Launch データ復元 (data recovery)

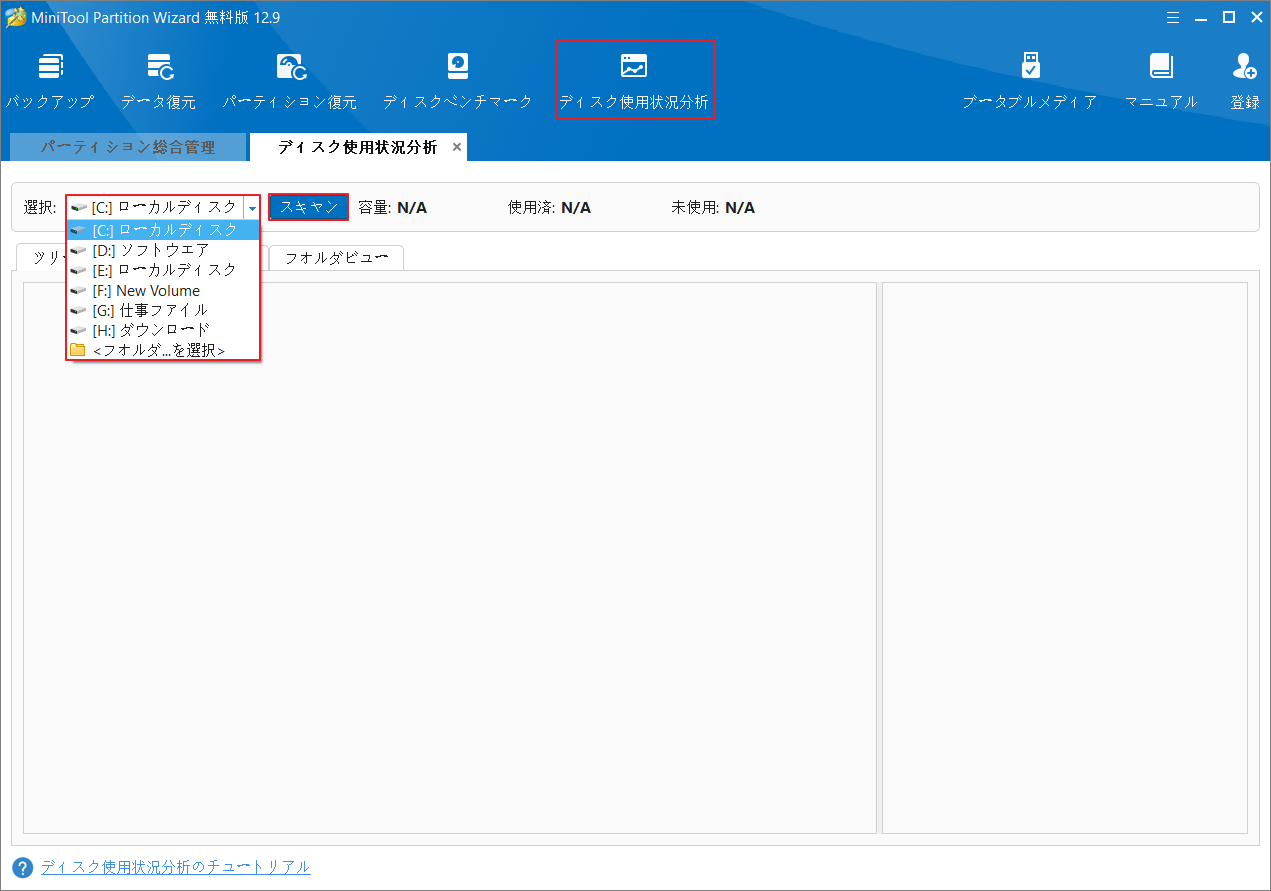click(159, 79)
